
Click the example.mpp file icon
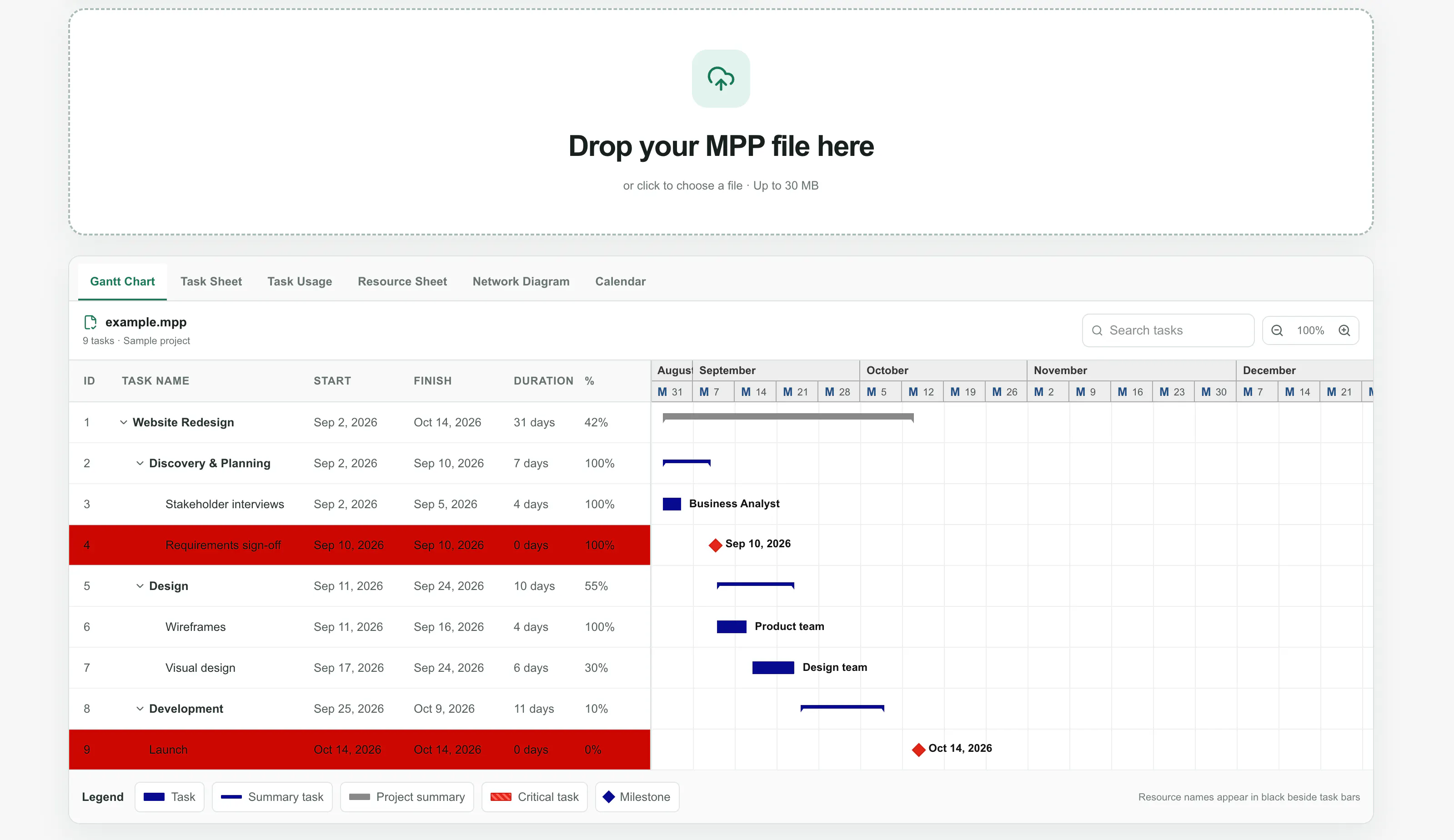coord(90,322)
